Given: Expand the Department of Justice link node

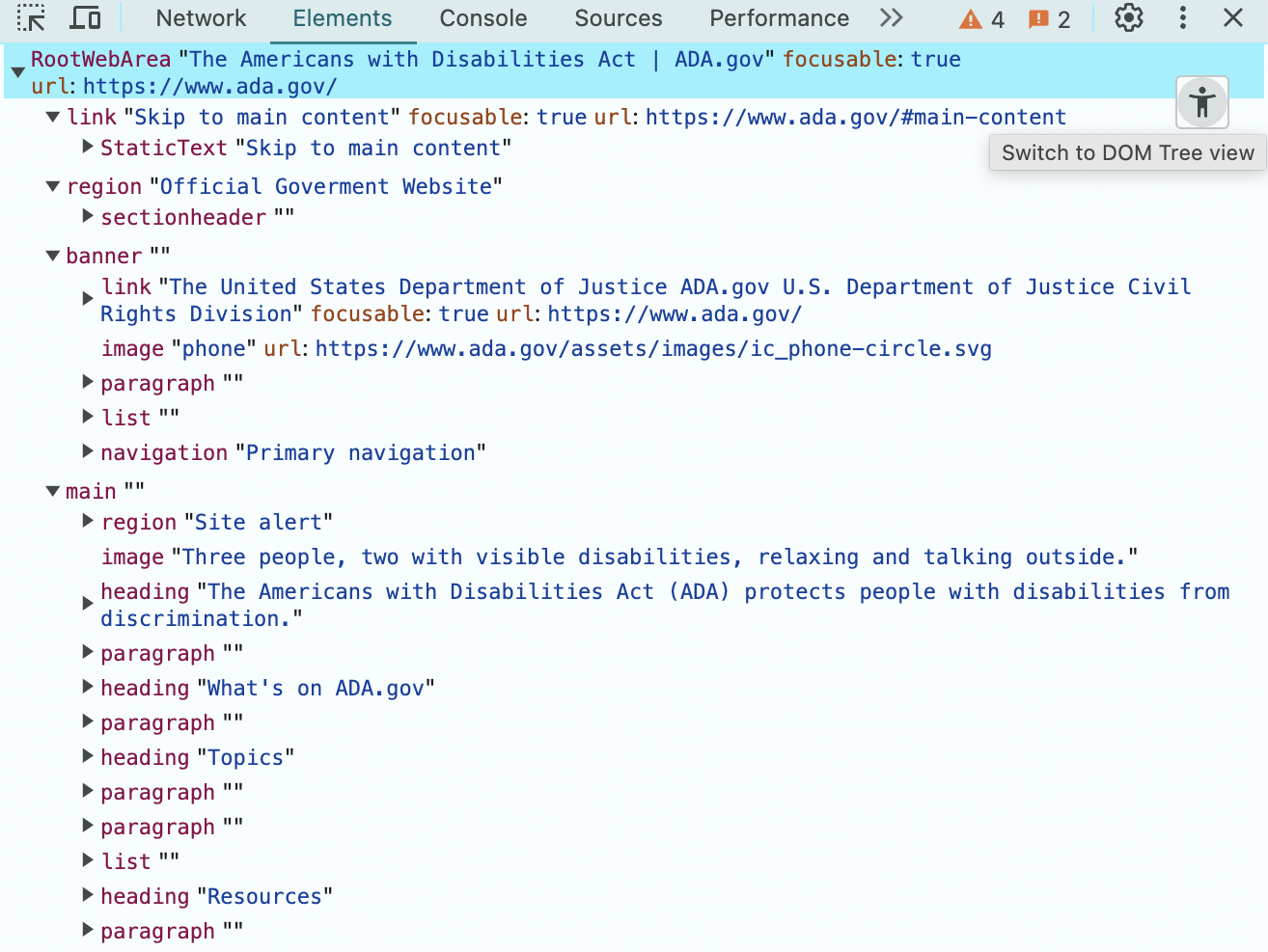Looking at the screenshot, I should pyautogui.click(x=88, y=299).
